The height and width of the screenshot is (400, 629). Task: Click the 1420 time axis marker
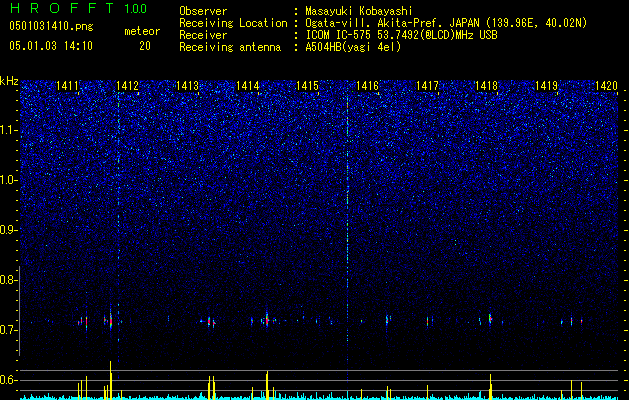607,85
